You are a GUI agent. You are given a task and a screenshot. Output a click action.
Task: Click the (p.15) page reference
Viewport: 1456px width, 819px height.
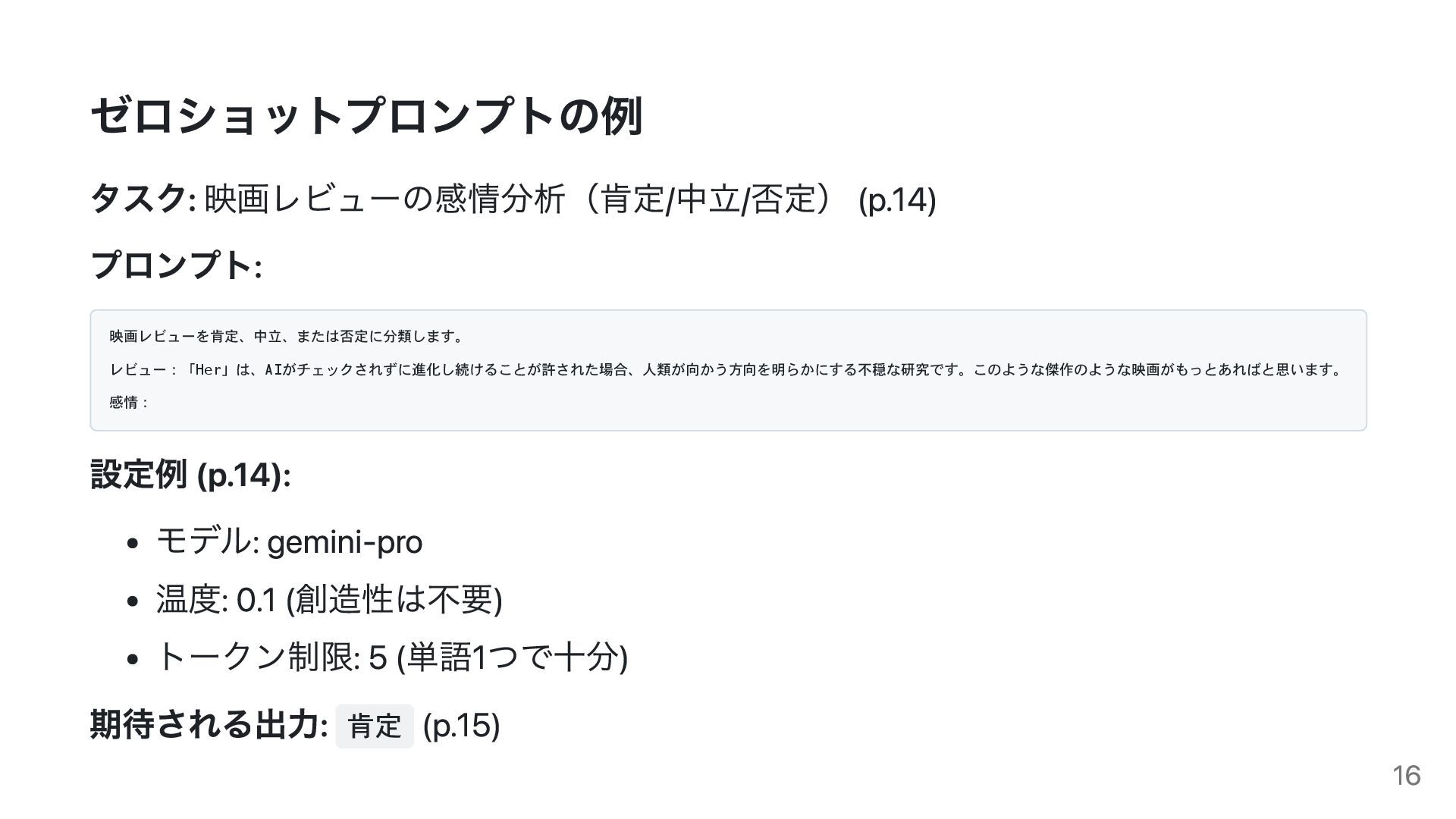click(x=461, y=726)
